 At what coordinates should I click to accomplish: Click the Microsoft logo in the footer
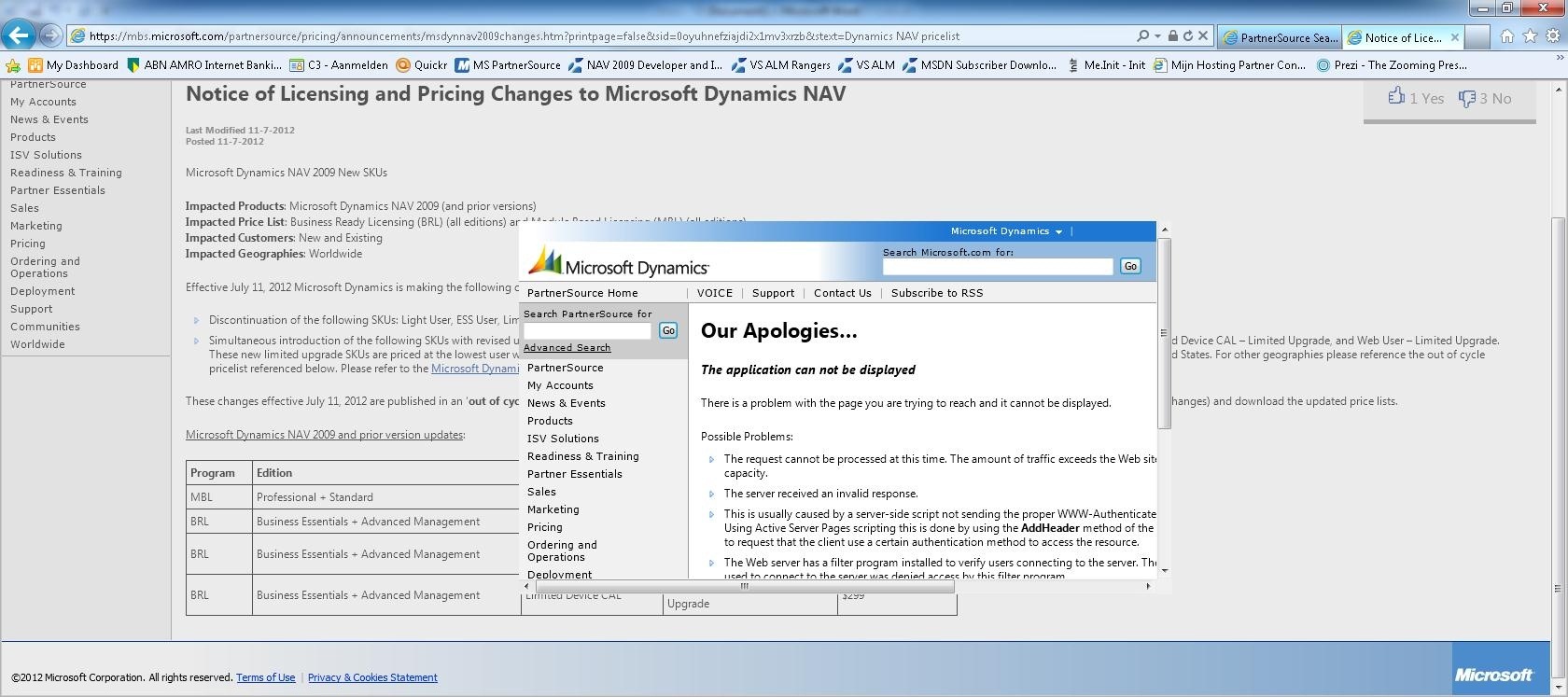pos(1493,675)
